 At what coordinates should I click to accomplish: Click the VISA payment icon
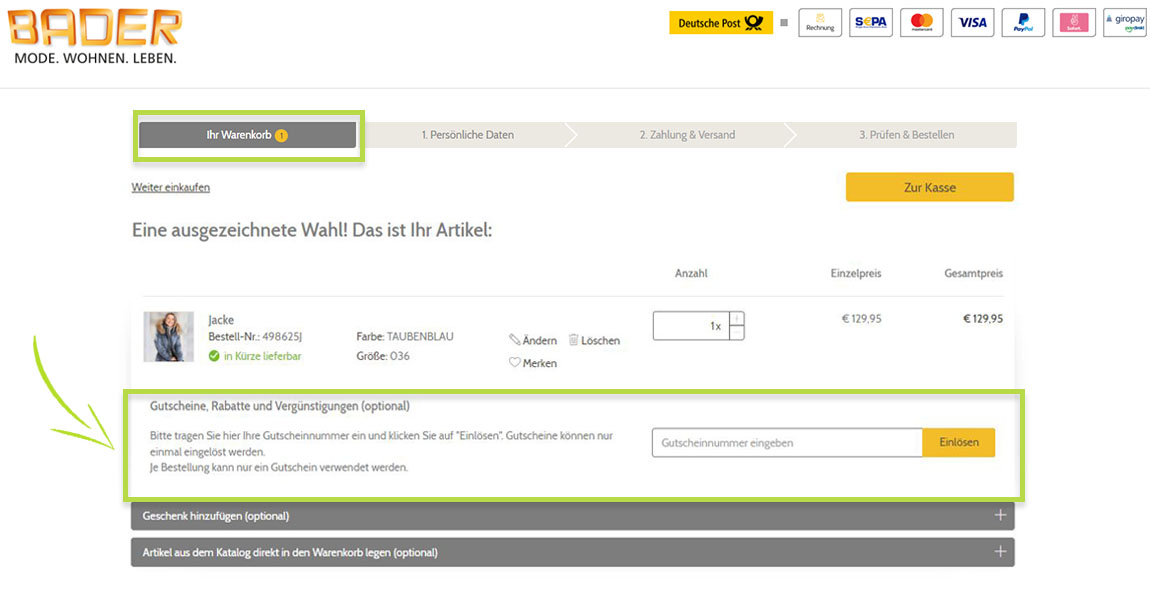(x=972, y=23)
